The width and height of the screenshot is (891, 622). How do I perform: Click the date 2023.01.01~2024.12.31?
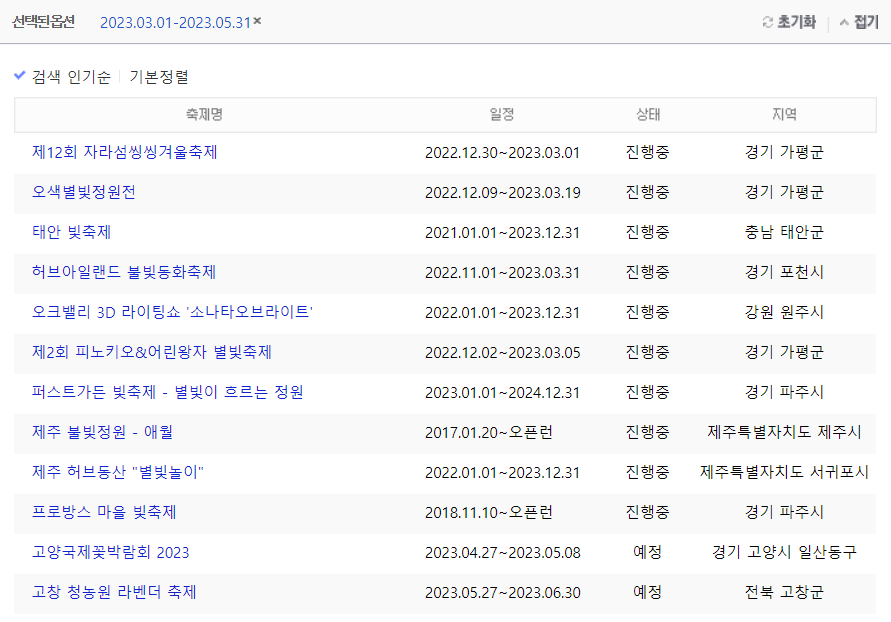502,393
